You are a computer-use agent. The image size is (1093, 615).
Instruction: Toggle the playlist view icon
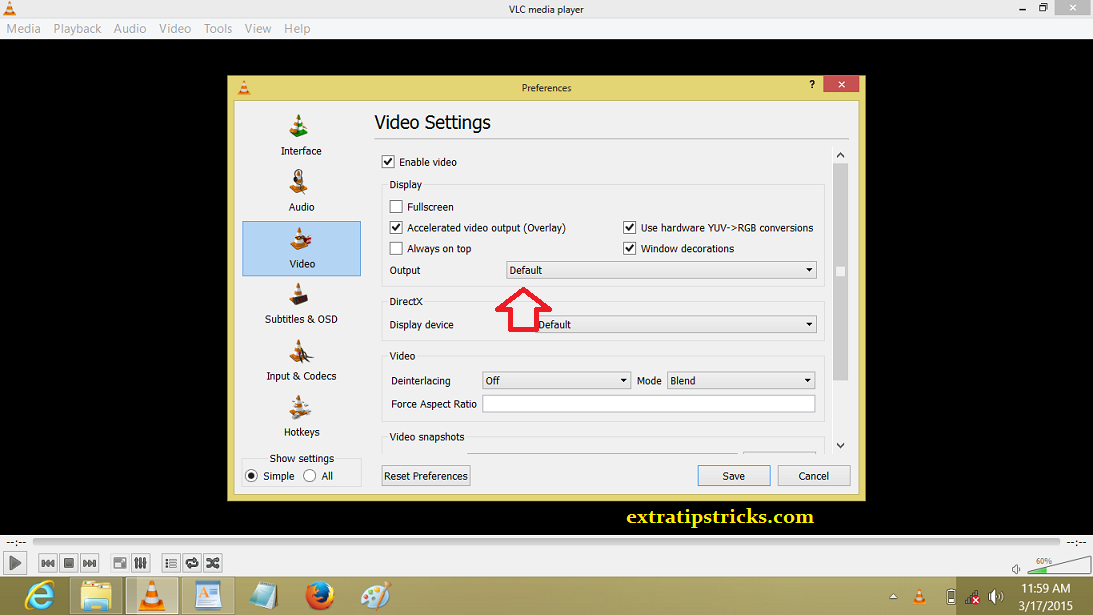point(171,563)
